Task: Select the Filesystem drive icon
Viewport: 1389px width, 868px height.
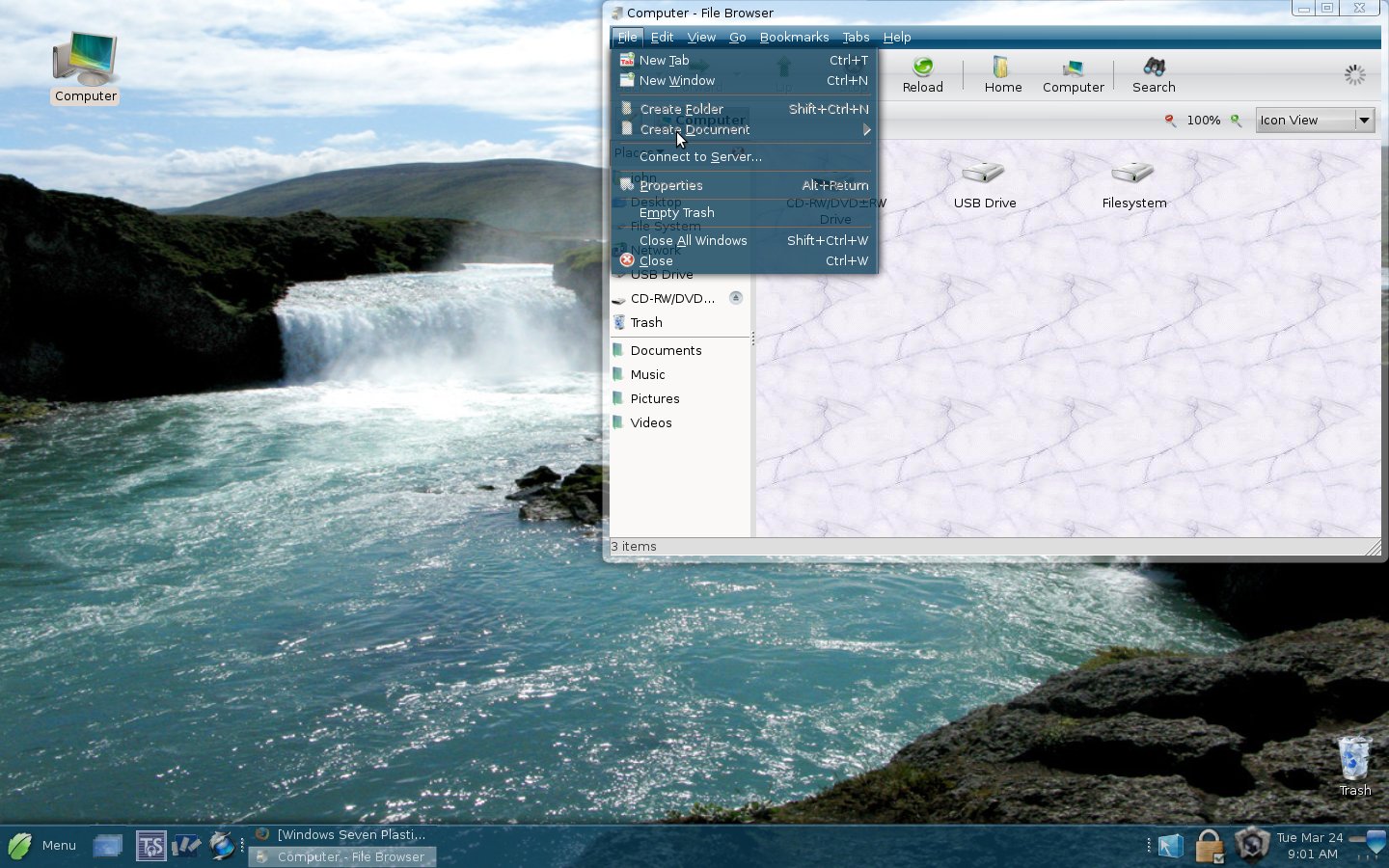Action: pyautogui.click(x=1132, y=173)
